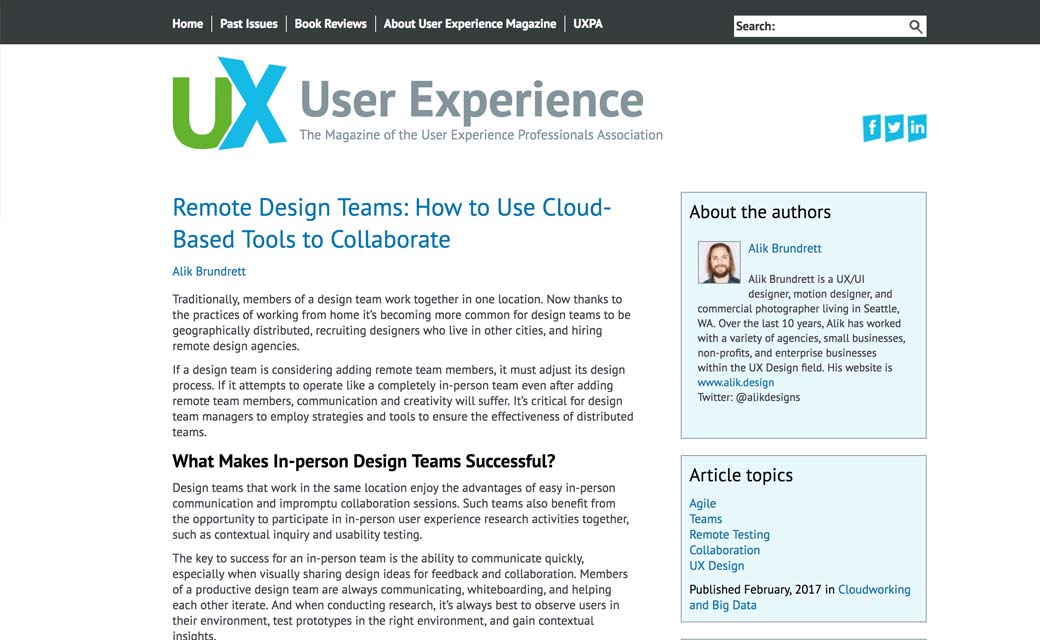The image size is (1040, 640).
Task: Open author name link in sidebar
Action: click(785, 248)
